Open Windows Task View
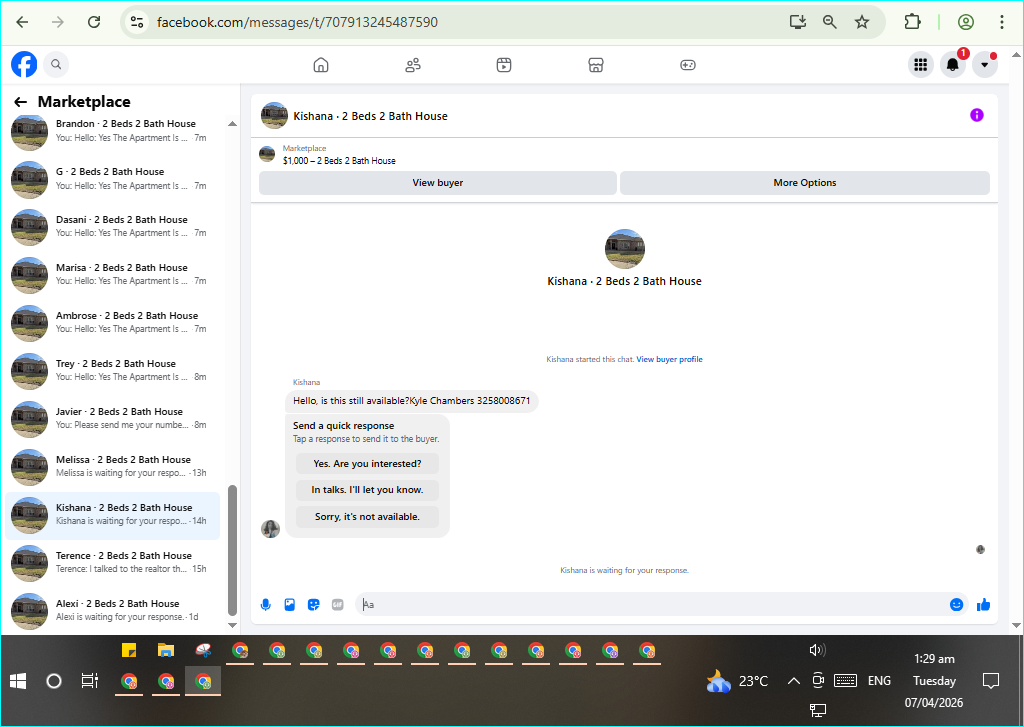The image size is (1024, 727). coord(89,681)
